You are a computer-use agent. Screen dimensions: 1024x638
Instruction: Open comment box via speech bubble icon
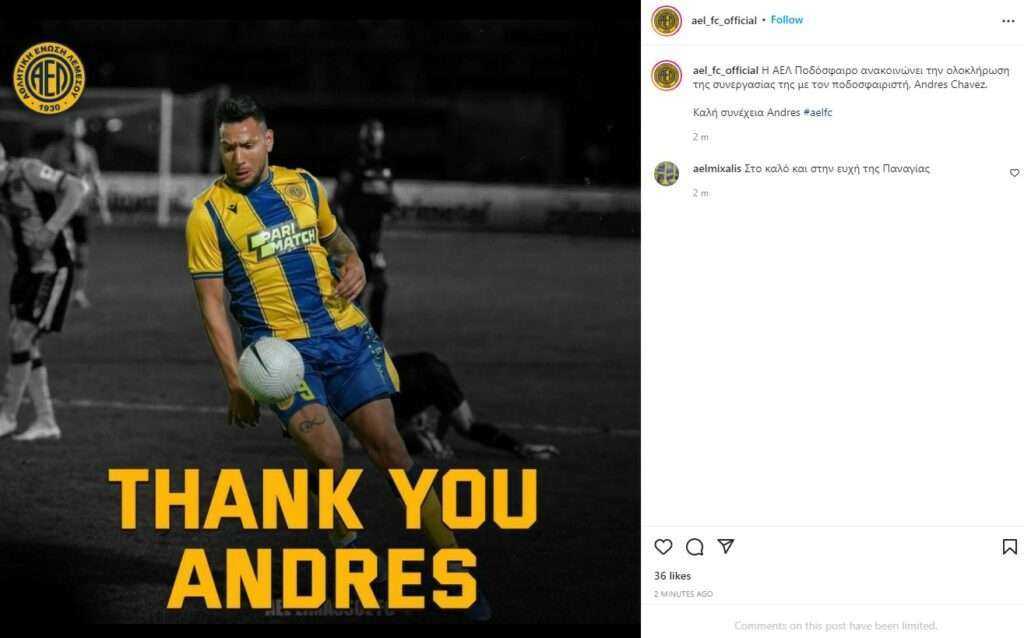(695, 547)
